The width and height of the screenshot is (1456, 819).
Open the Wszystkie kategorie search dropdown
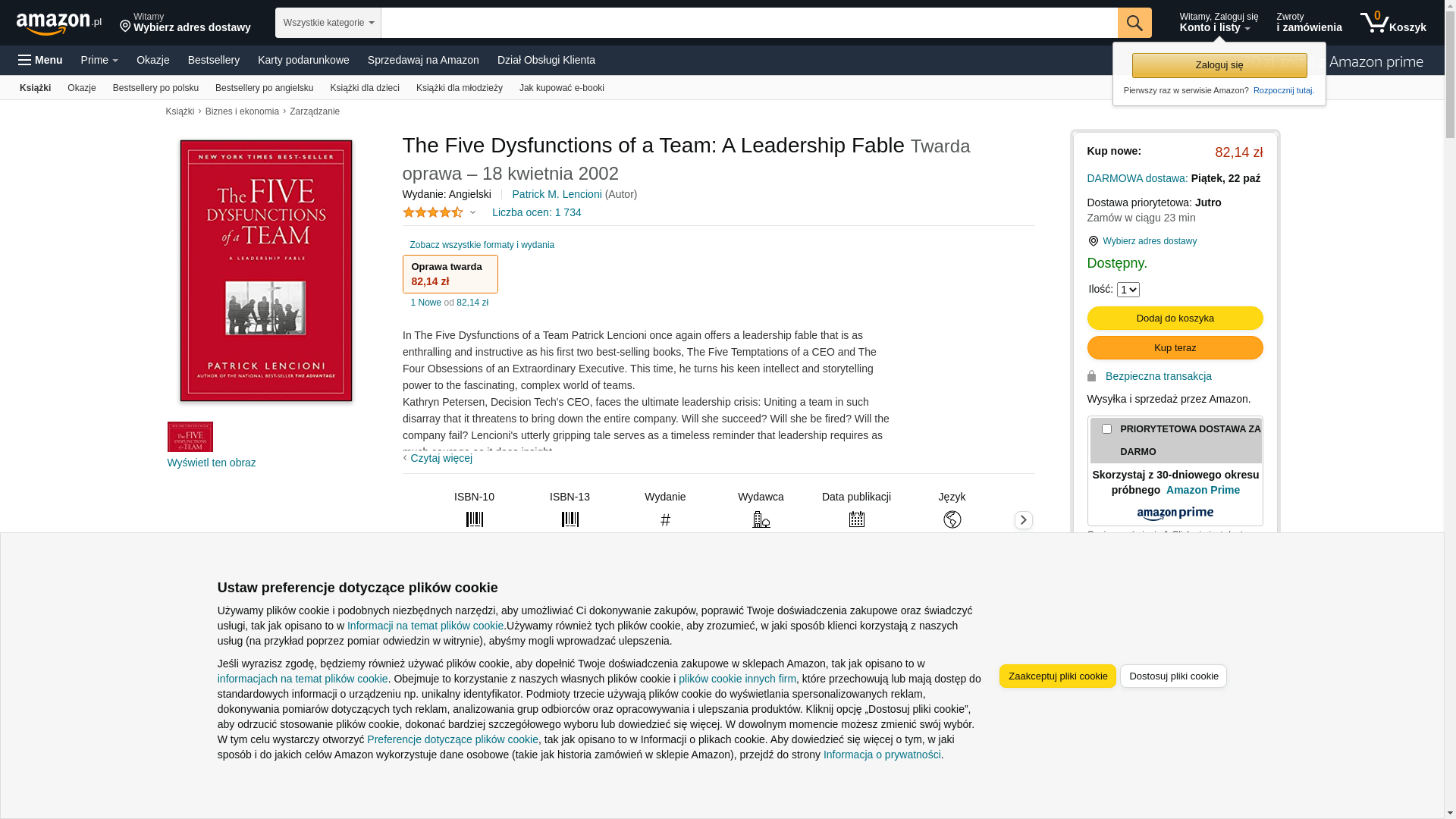tap(328, 23)
